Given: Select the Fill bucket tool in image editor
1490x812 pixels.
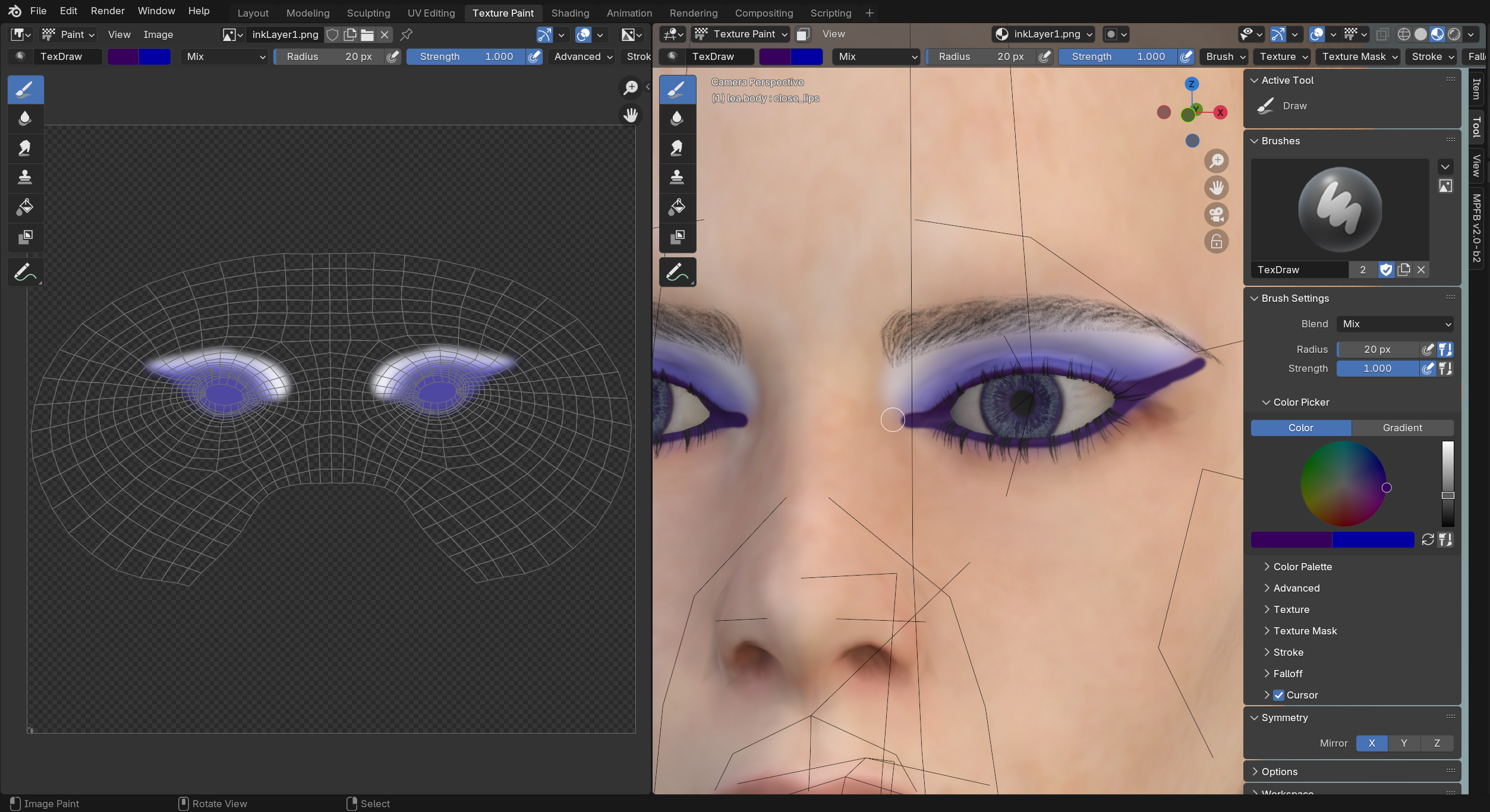Looking at the screenshot, I should click(25, 207).
